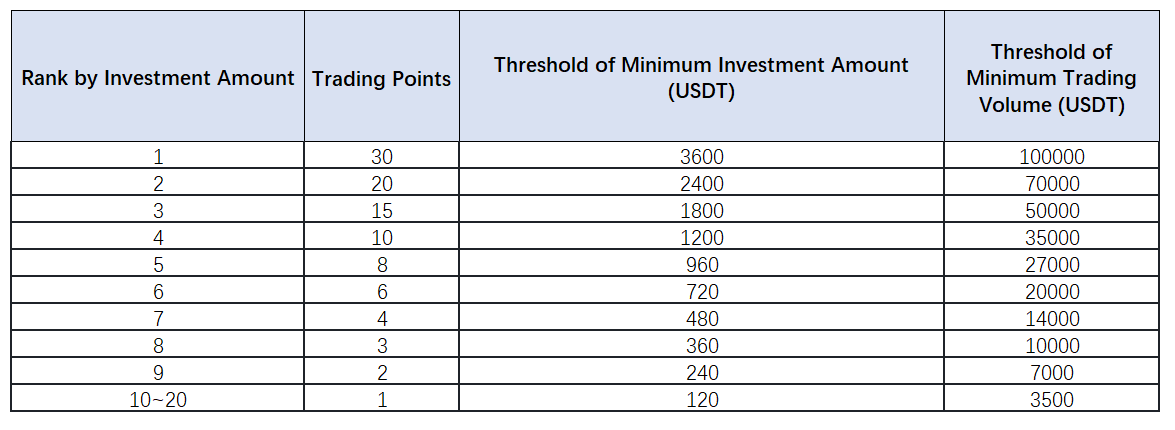Select the 35000 trading volume cell
This screenshot has width=1175, height=430.
pos(1051,238)
